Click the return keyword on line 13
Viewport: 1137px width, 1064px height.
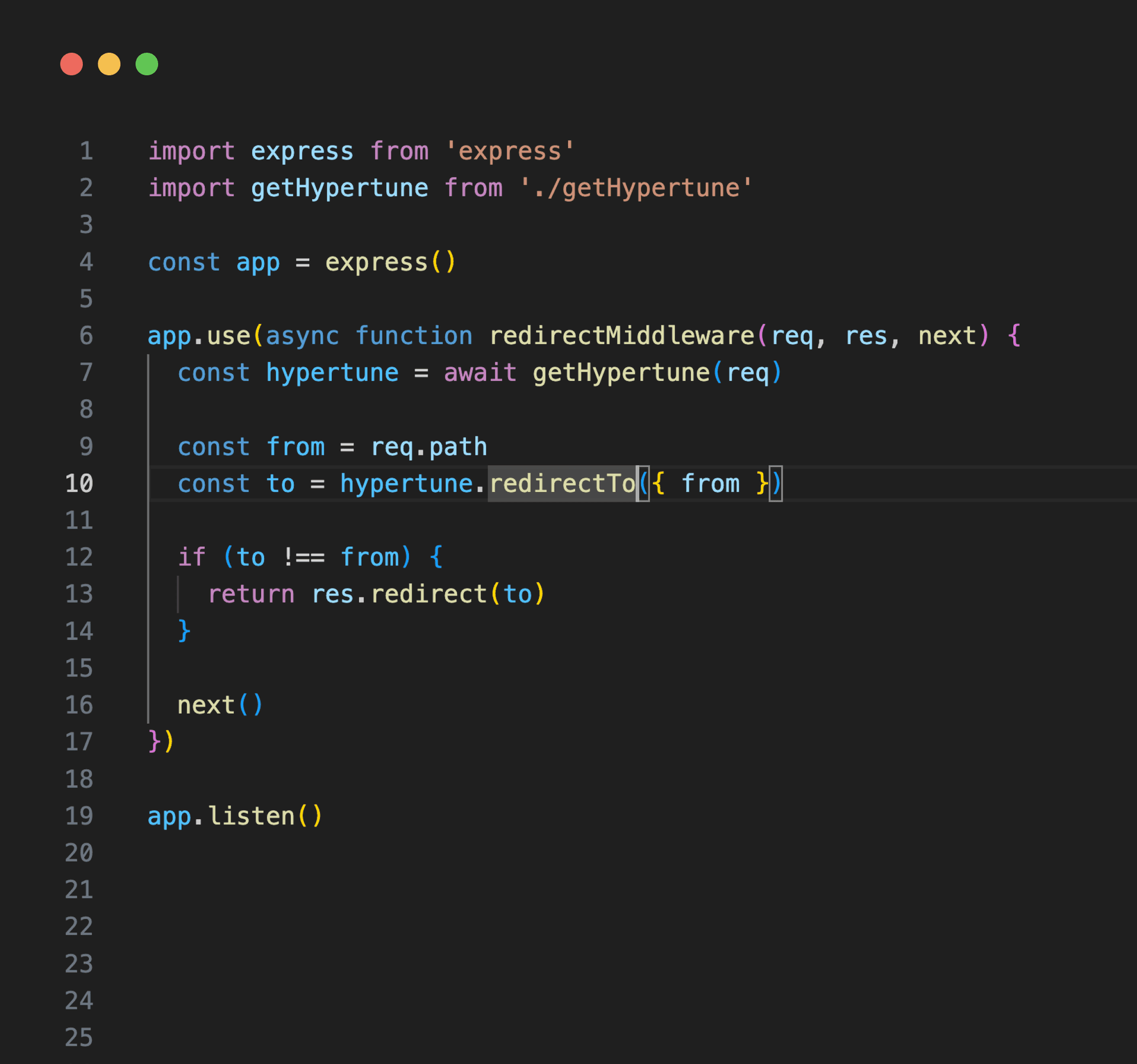coord(251,594)
